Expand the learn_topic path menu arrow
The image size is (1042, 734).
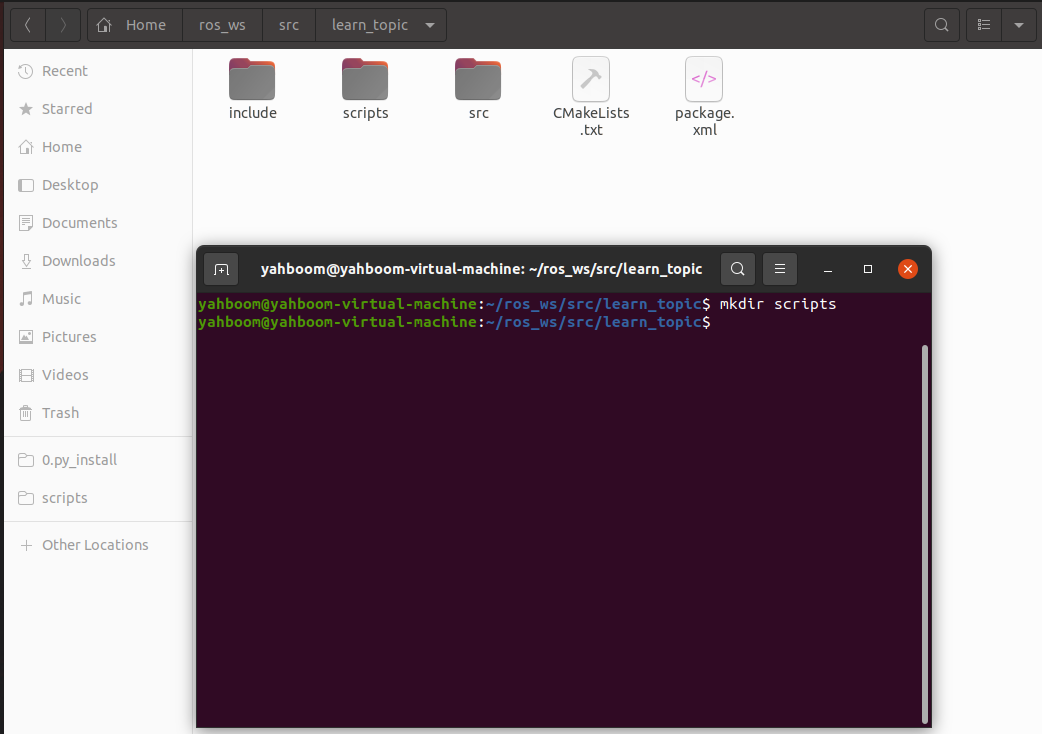coord(430,25)
